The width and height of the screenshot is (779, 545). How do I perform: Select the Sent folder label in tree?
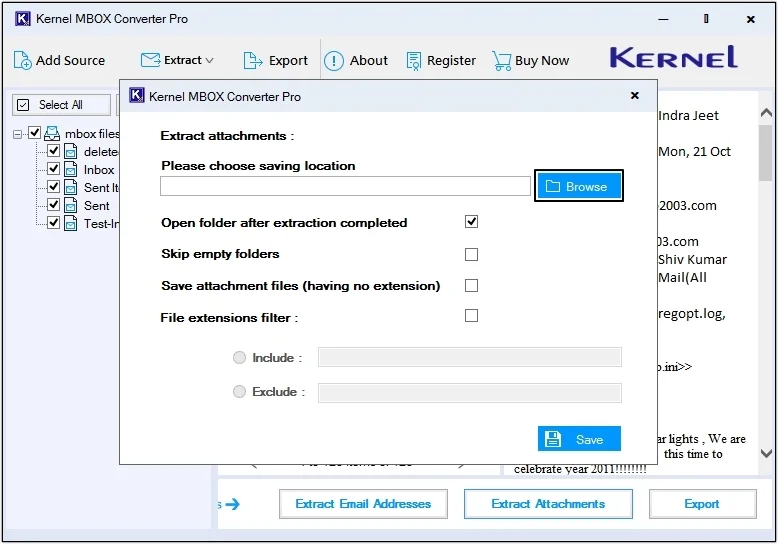tap(96, 206)
